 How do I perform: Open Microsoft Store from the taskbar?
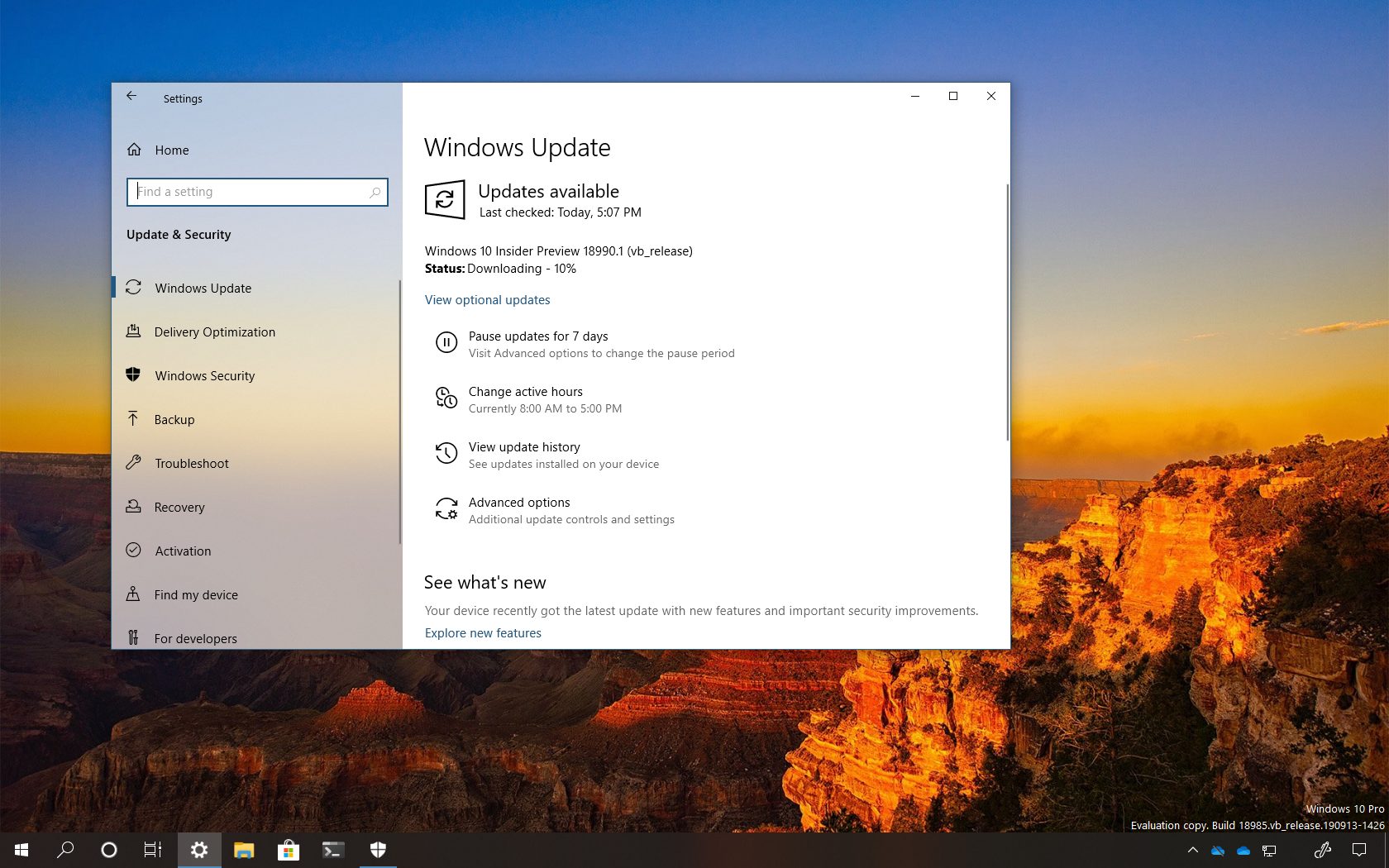coord(289,850)
